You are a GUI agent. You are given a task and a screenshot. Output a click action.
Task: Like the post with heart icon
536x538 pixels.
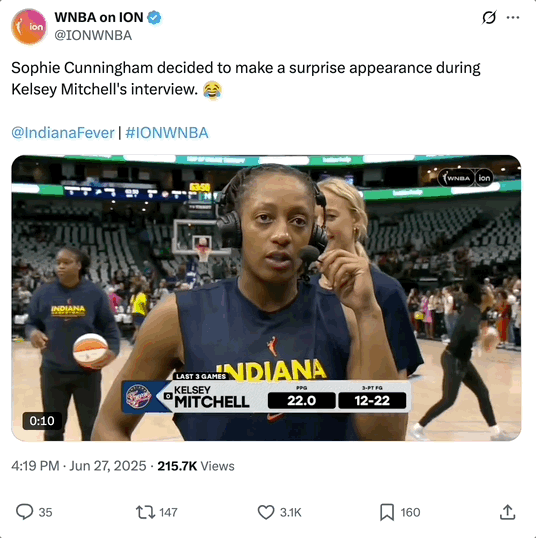click(266, 512)
